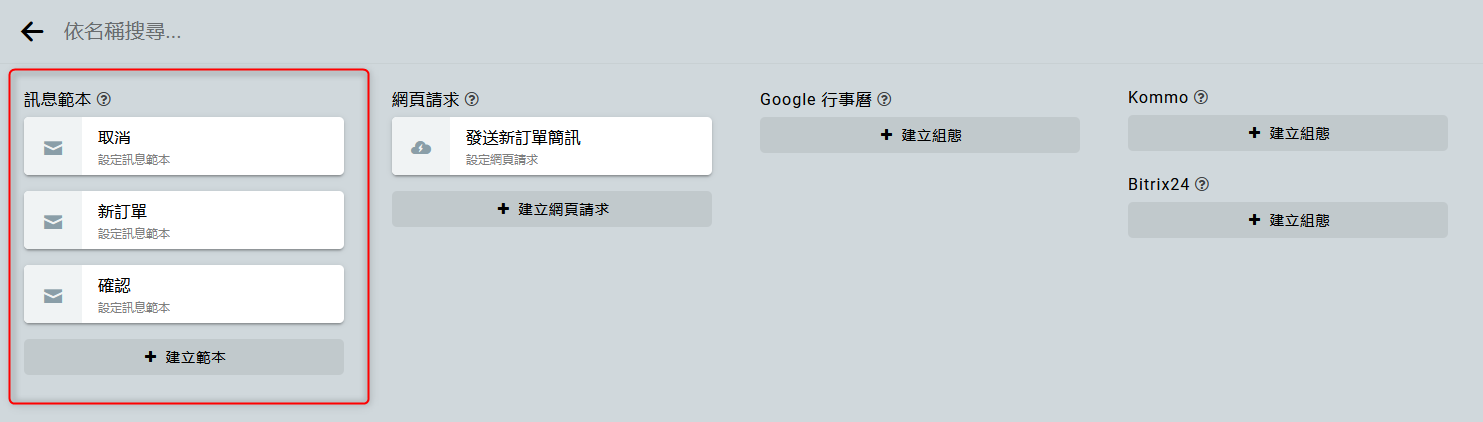Viewport: 1483px width, 422px height.
Task: Open the 發送新訂單簡訊 web request
Action: click(x=578, y=146)
